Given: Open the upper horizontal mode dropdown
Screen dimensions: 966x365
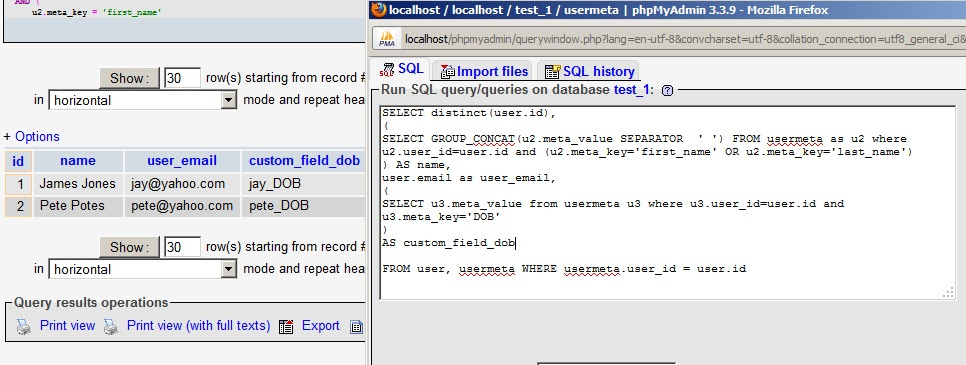Looking at the screenshot, I should tap(142, 100).
